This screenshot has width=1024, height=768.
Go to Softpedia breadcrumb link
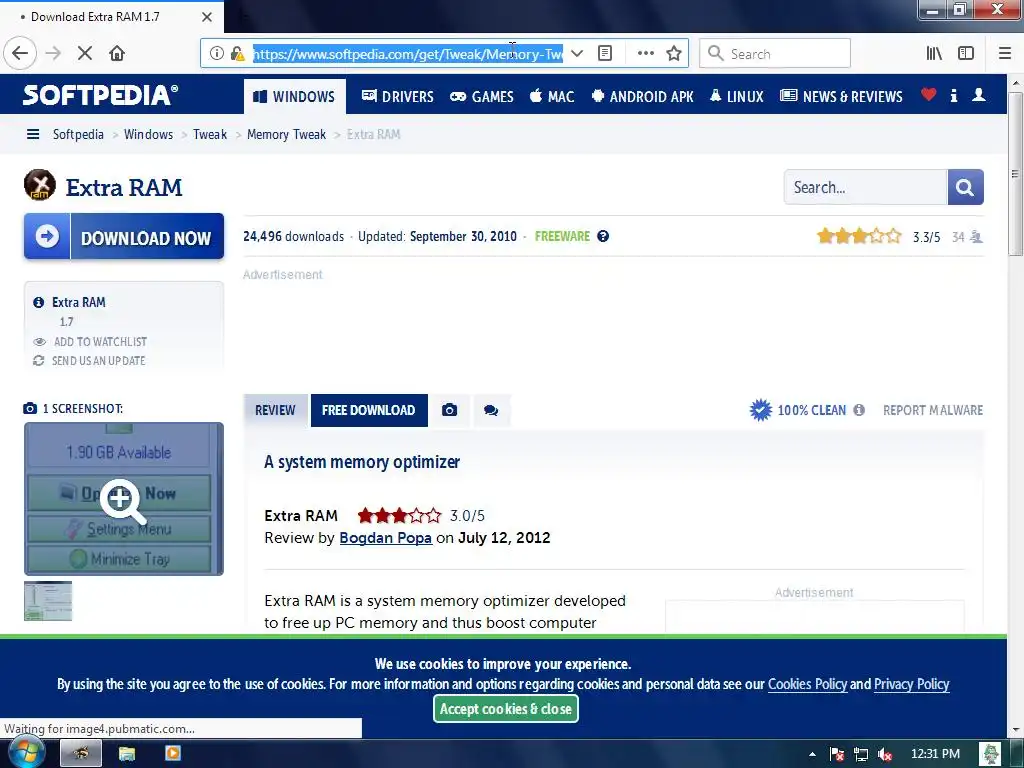pos(78,134)
